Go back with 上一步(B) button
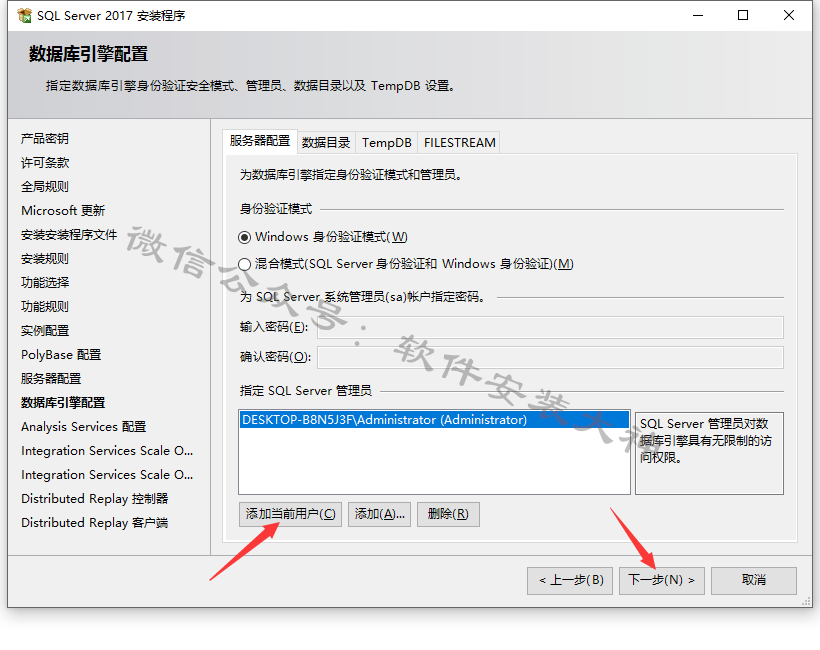This screenshot has width=820, height=650. (x=570, y=580)
